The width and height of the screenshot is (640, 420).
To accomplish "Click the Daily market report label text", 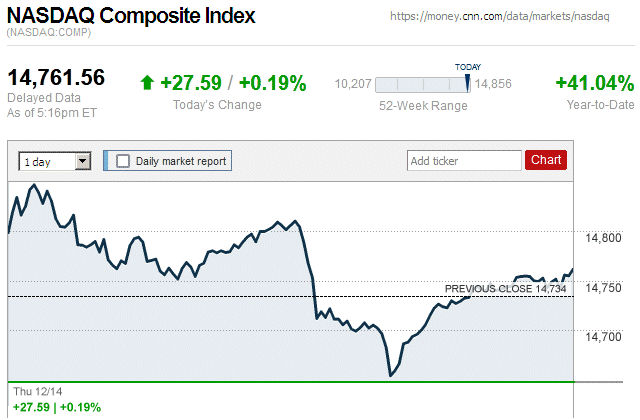I will [181, 161].
